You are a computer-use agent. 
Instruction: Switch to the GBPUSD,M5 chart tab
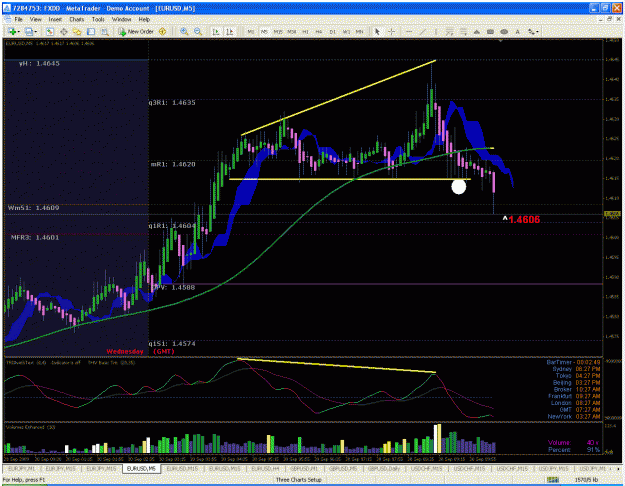tap(343, 468)
